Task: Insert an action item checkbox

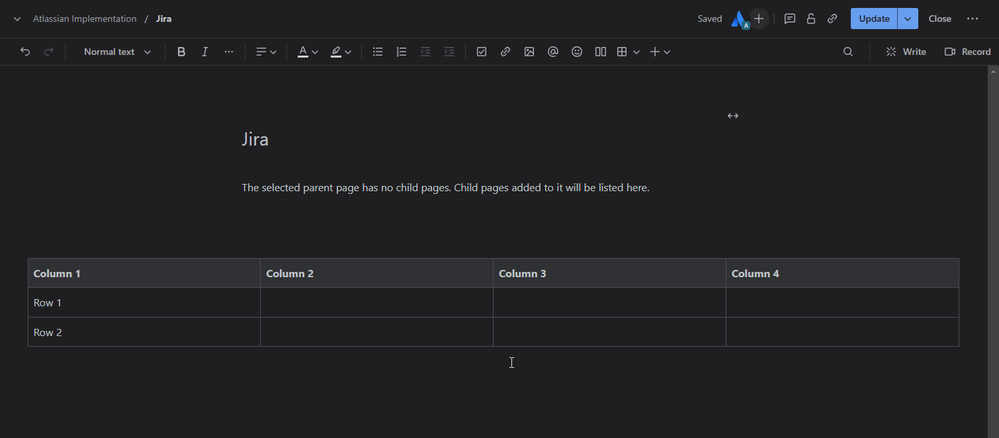Action: pyautogui.click(x=481, y=52)
